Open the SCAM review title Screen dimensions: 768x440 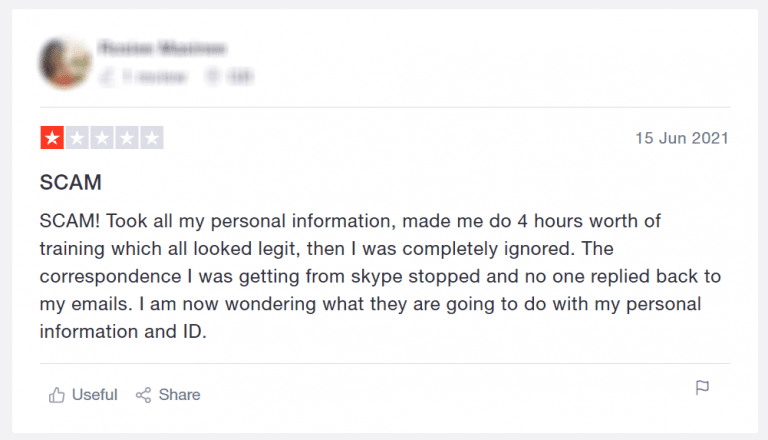tap(71, 184)
